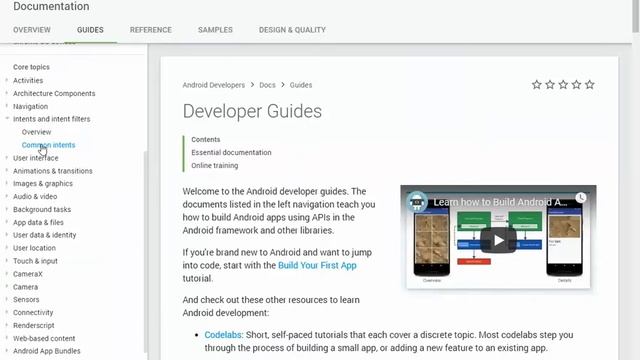This screenshot has height=360, width=640.
Task: Open Common intents in sidebar
Action: coord(49,145)
